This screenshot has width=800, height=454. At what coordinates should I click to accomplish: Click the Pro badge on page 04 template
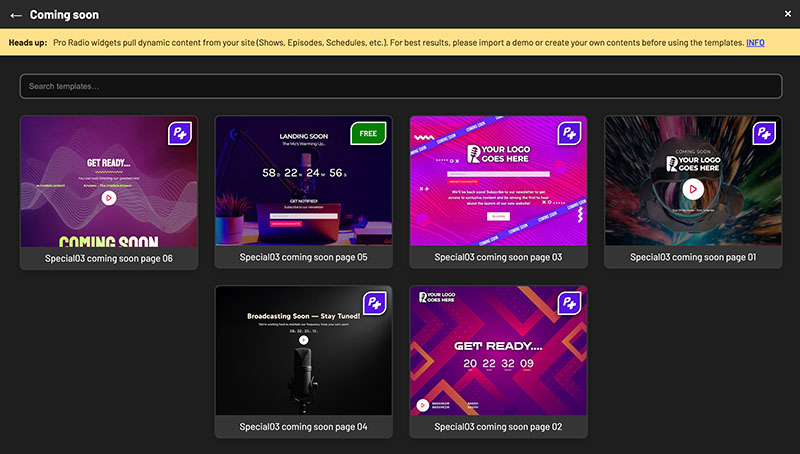point(375,303)
